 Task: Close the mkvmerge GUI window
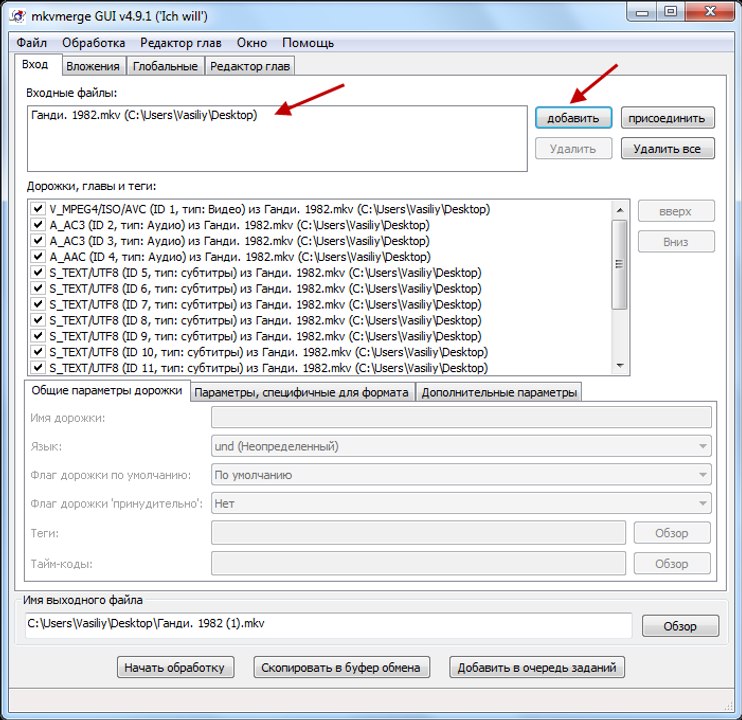coord(709,12)
